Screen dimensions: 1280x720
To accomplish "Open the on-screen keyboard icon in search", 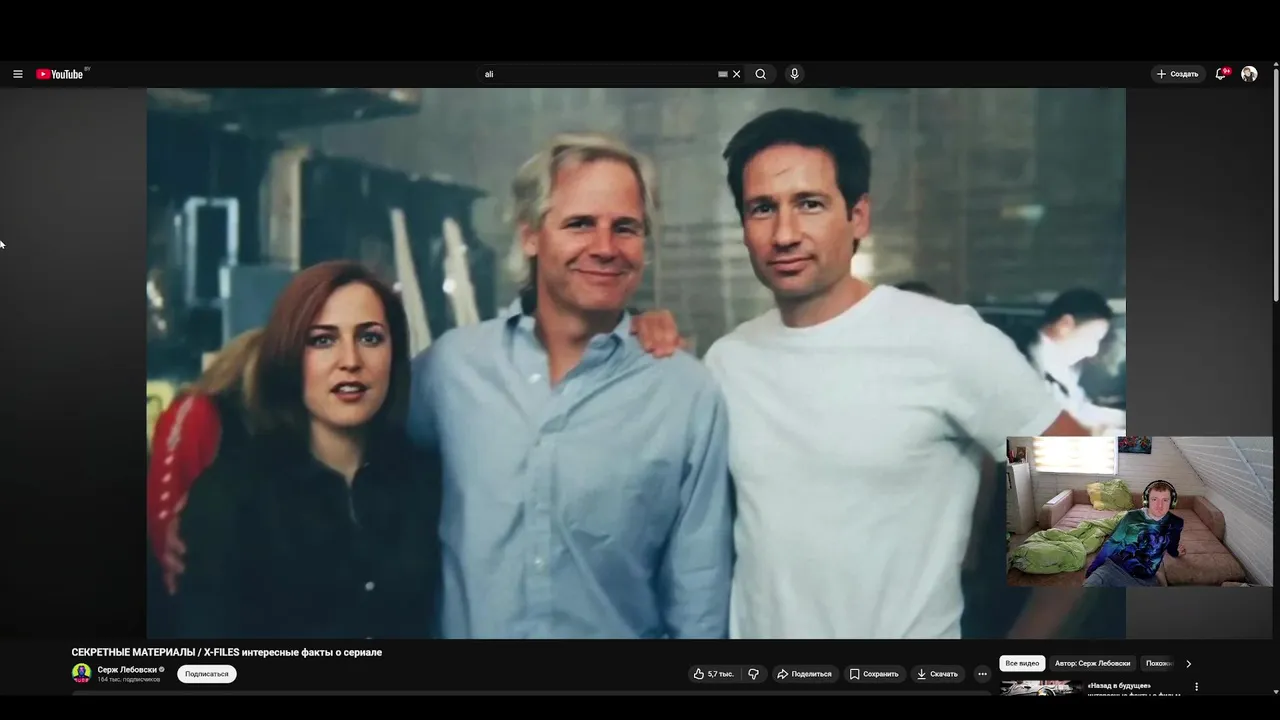I will point(723,74).
